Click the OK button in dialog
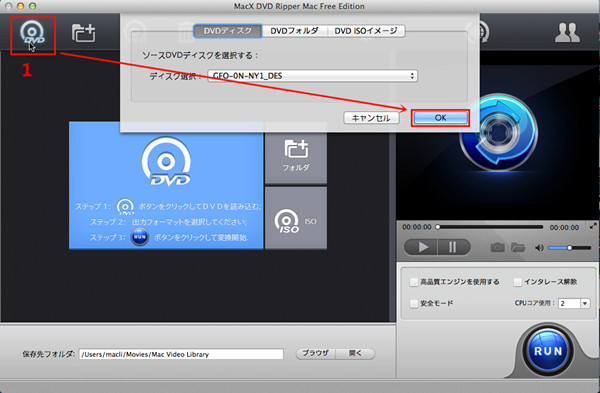600x393 pixels. (x=440, y=118)
